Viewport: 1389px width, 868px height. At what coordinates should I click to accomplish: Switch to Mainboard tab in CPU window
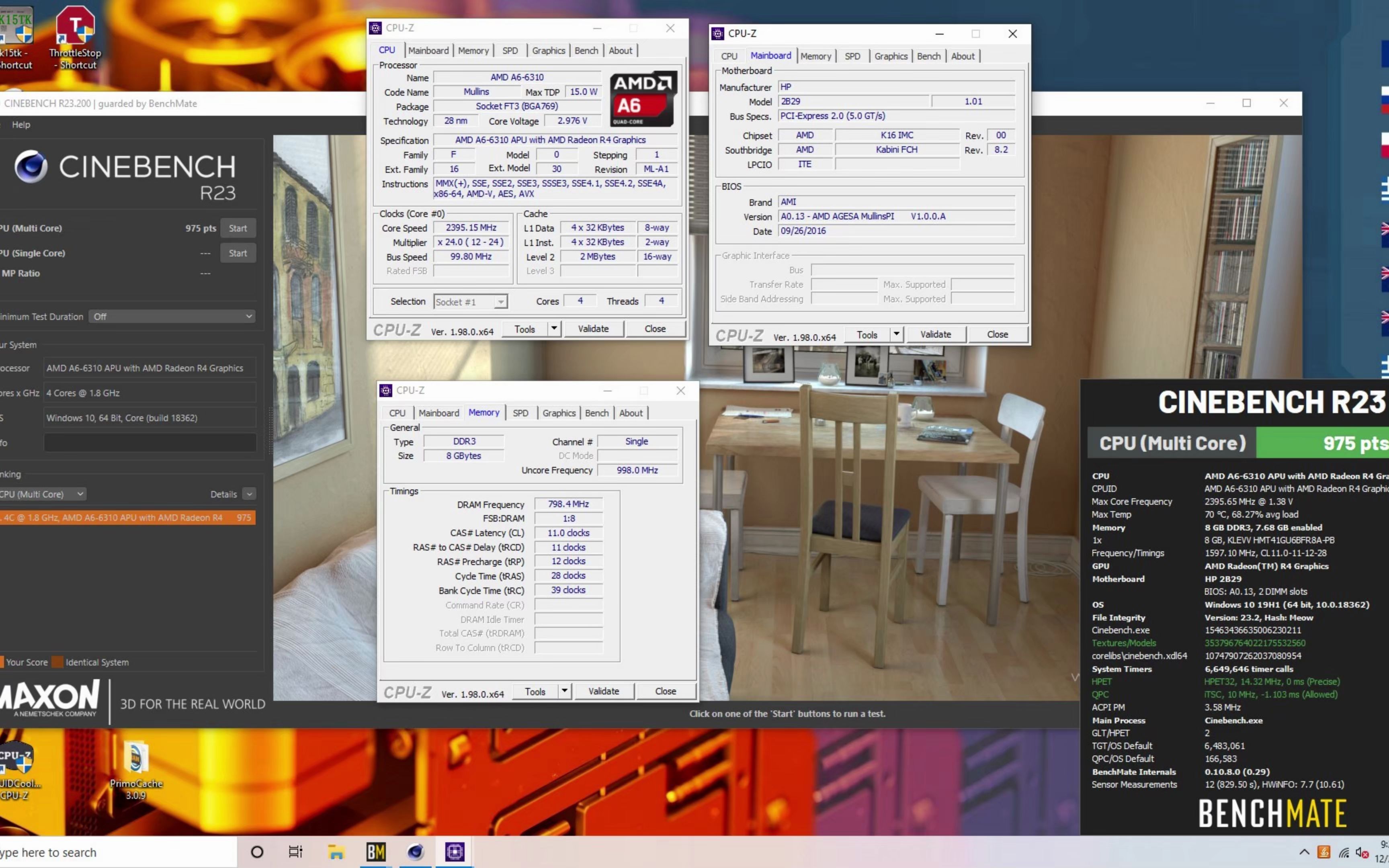coord(428,51)
